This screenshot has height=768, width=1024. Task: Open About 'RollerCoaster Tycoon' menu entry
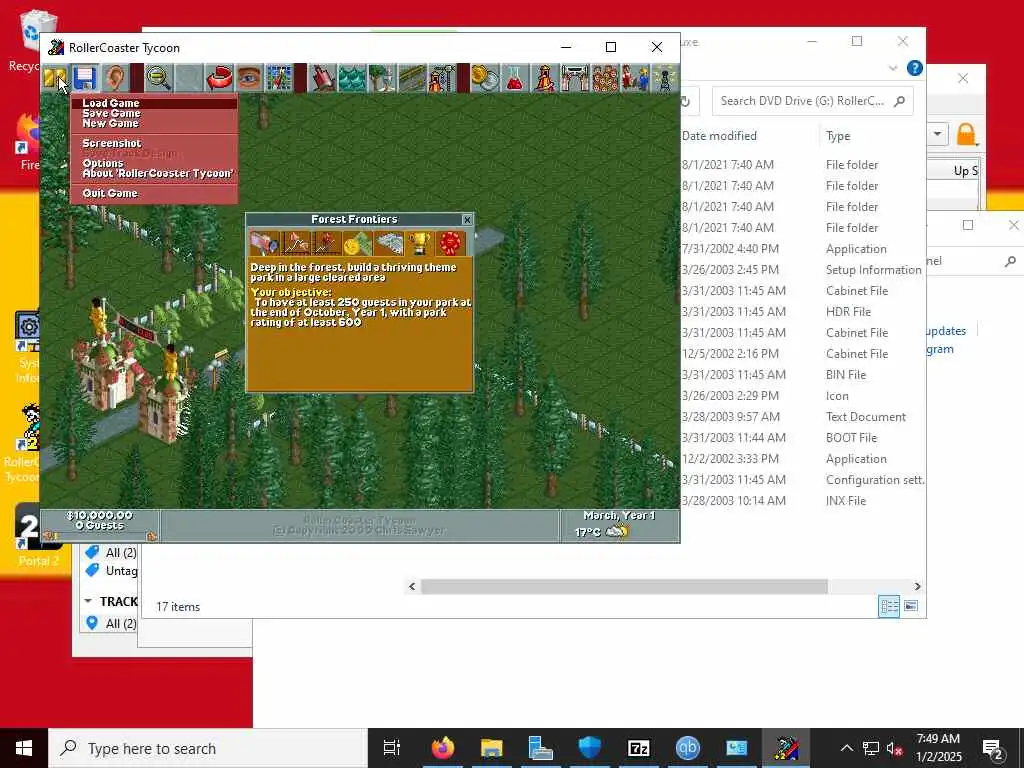point(154,174)
